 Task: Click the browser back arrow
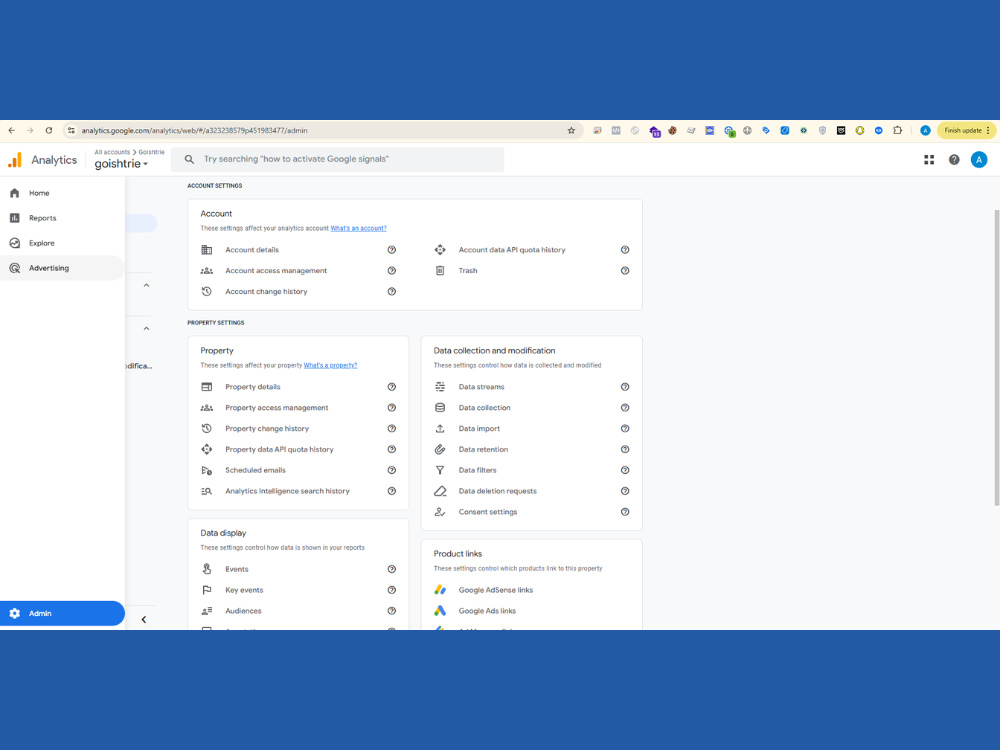[11, 130]
